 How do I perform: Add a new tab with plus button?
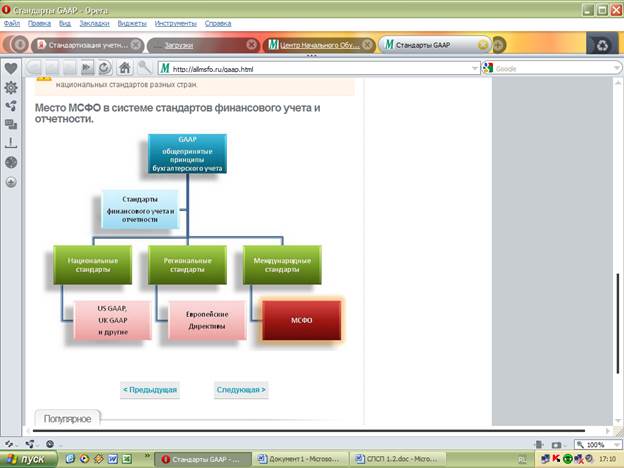click(499, 45)
